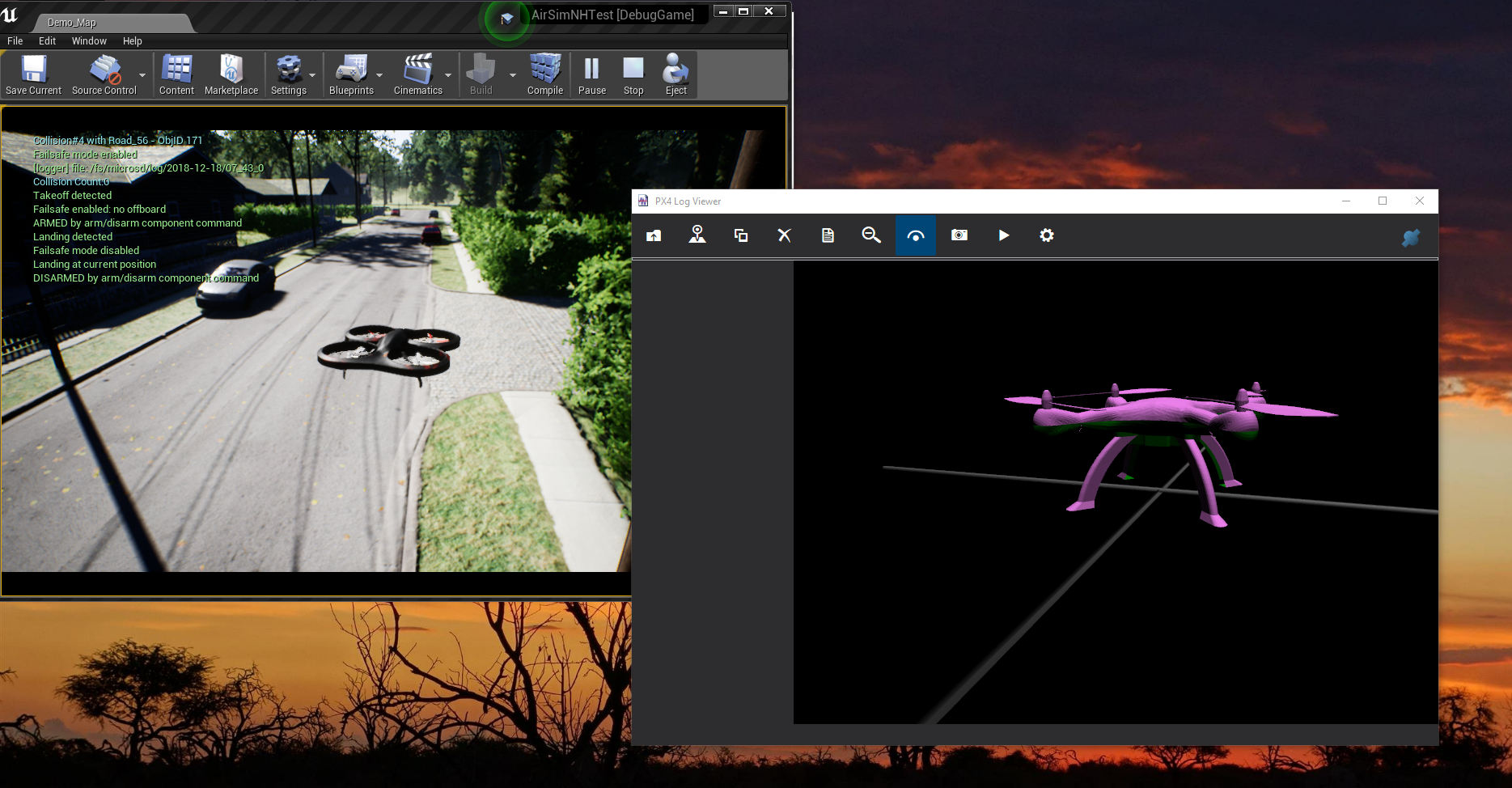
Task: Start log playback with the play icon
Action: (1003, 235)
